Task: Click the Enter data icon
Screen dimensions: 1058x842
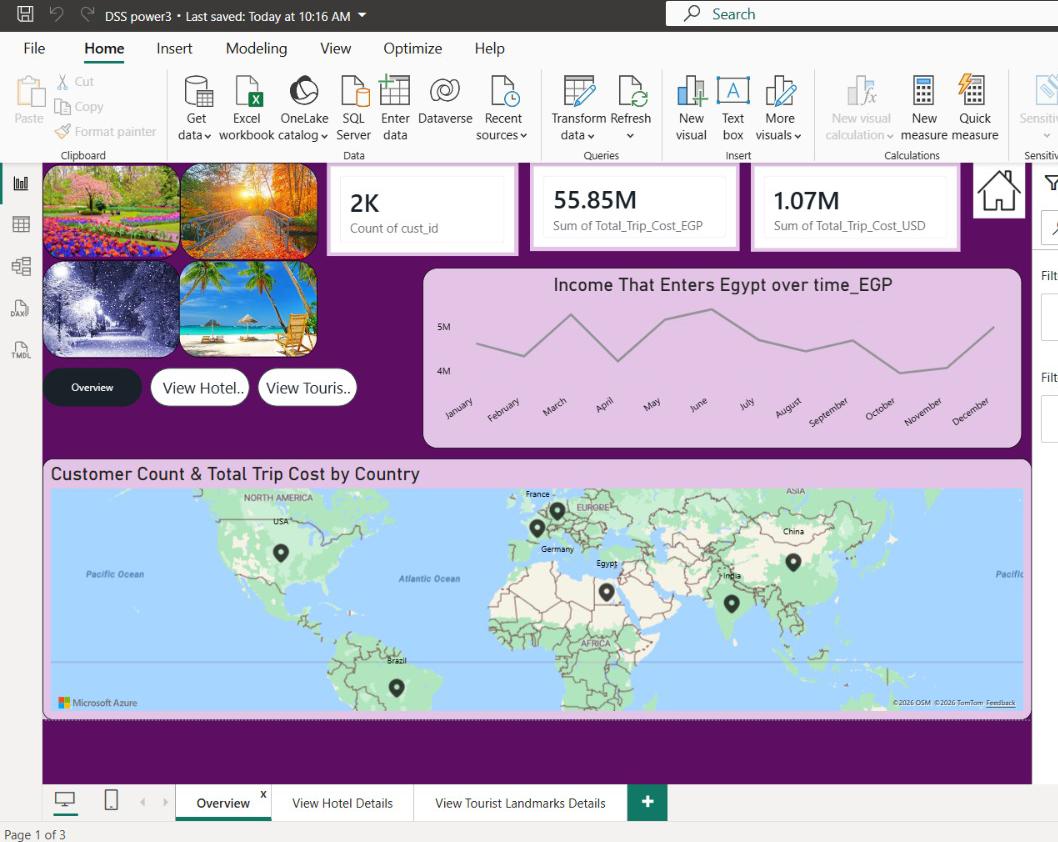Action: pos(395,90)
